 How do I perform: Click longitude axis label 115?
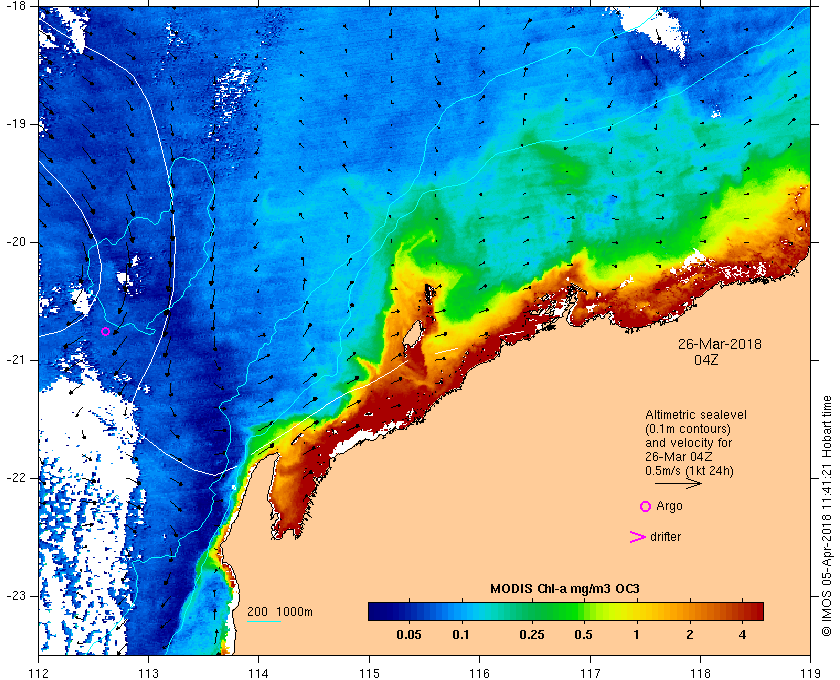tap(369, 674)
